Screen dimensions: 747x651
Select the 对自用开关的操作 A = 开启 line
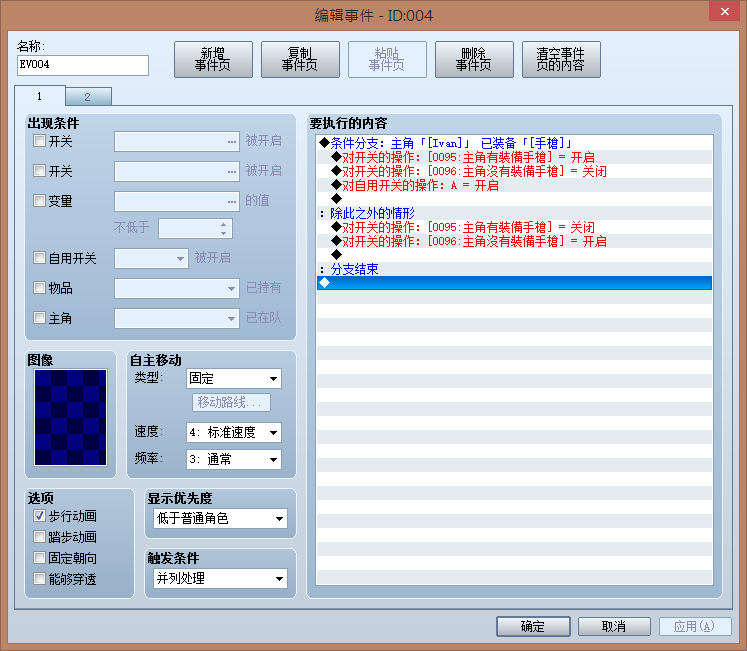coord(515,185)
